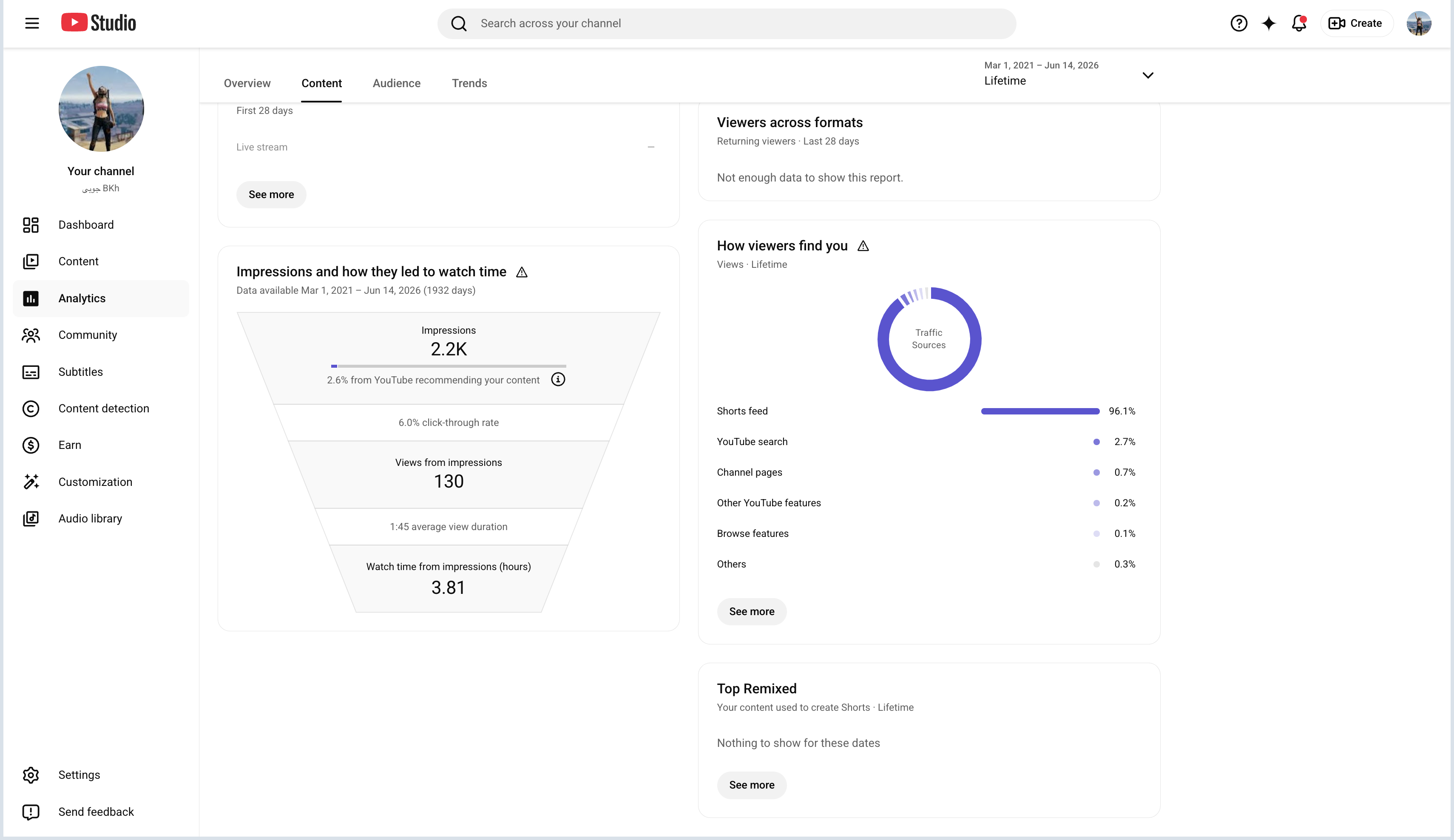Viewport: 1454px width, 840px height.
Task: Click the Other YouTube features label
Action: (769, 503)
